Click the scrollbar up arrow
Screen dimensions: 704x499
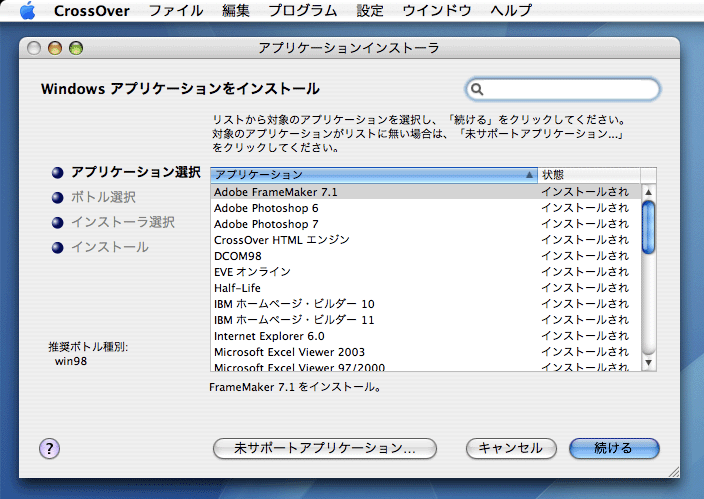click(x=648, y=192)
